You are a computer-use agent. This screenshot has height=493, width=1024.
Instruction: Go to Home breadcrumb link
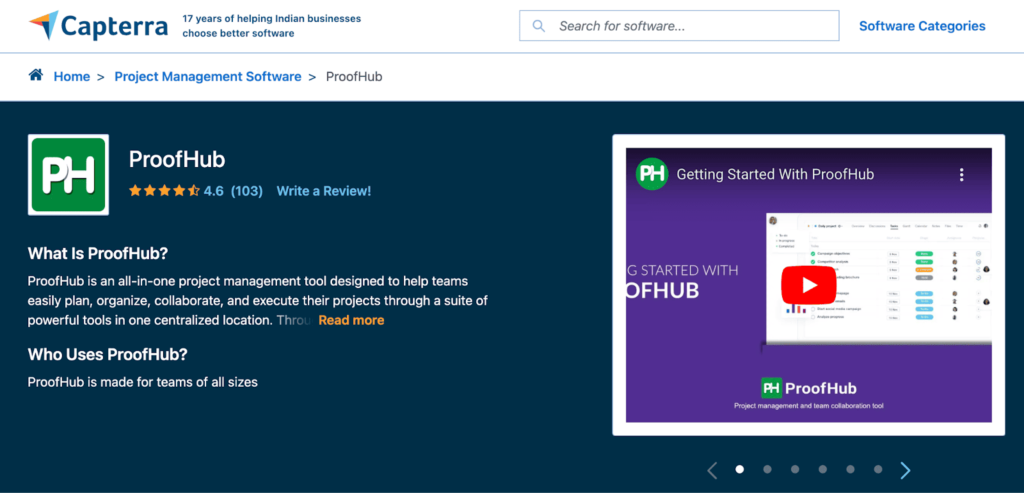72,76
